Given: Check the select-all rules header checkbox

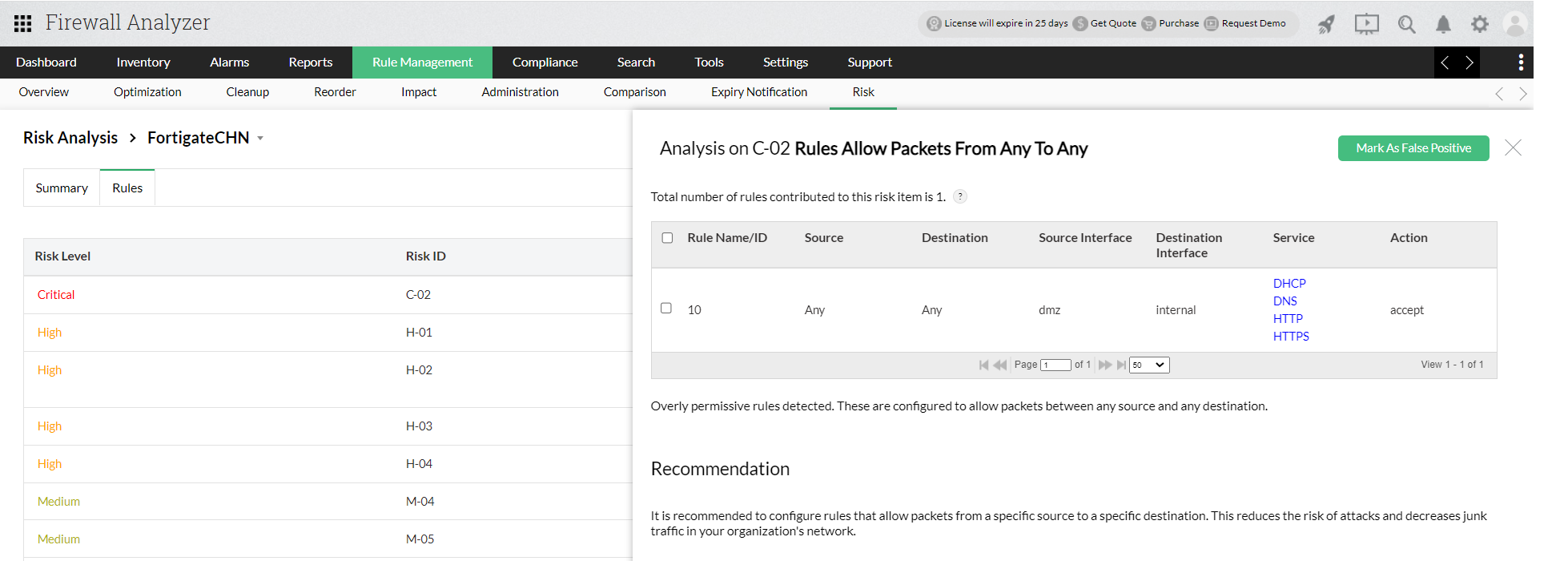Looking at the screenshot, I should (667, 238).
